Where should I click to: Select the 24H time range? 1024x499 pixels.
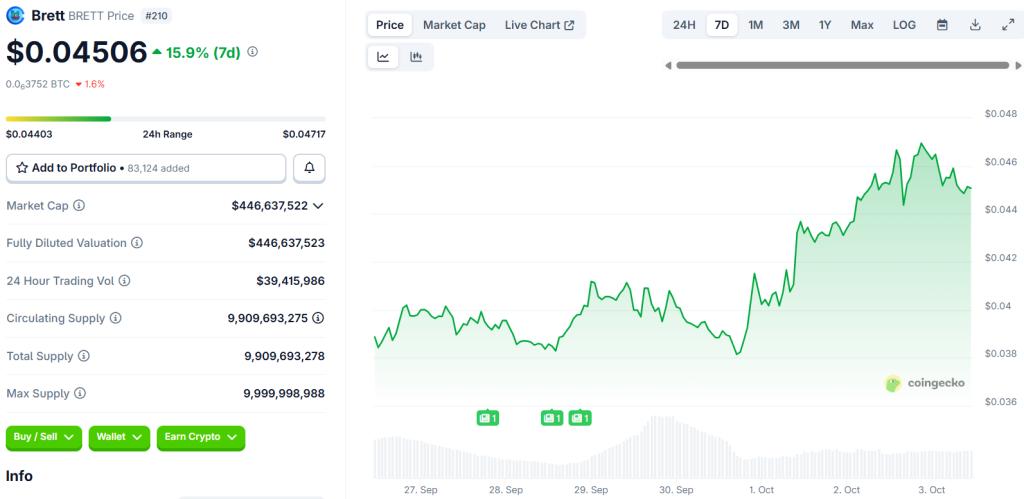pyautogui.click(x=684, y=25)
